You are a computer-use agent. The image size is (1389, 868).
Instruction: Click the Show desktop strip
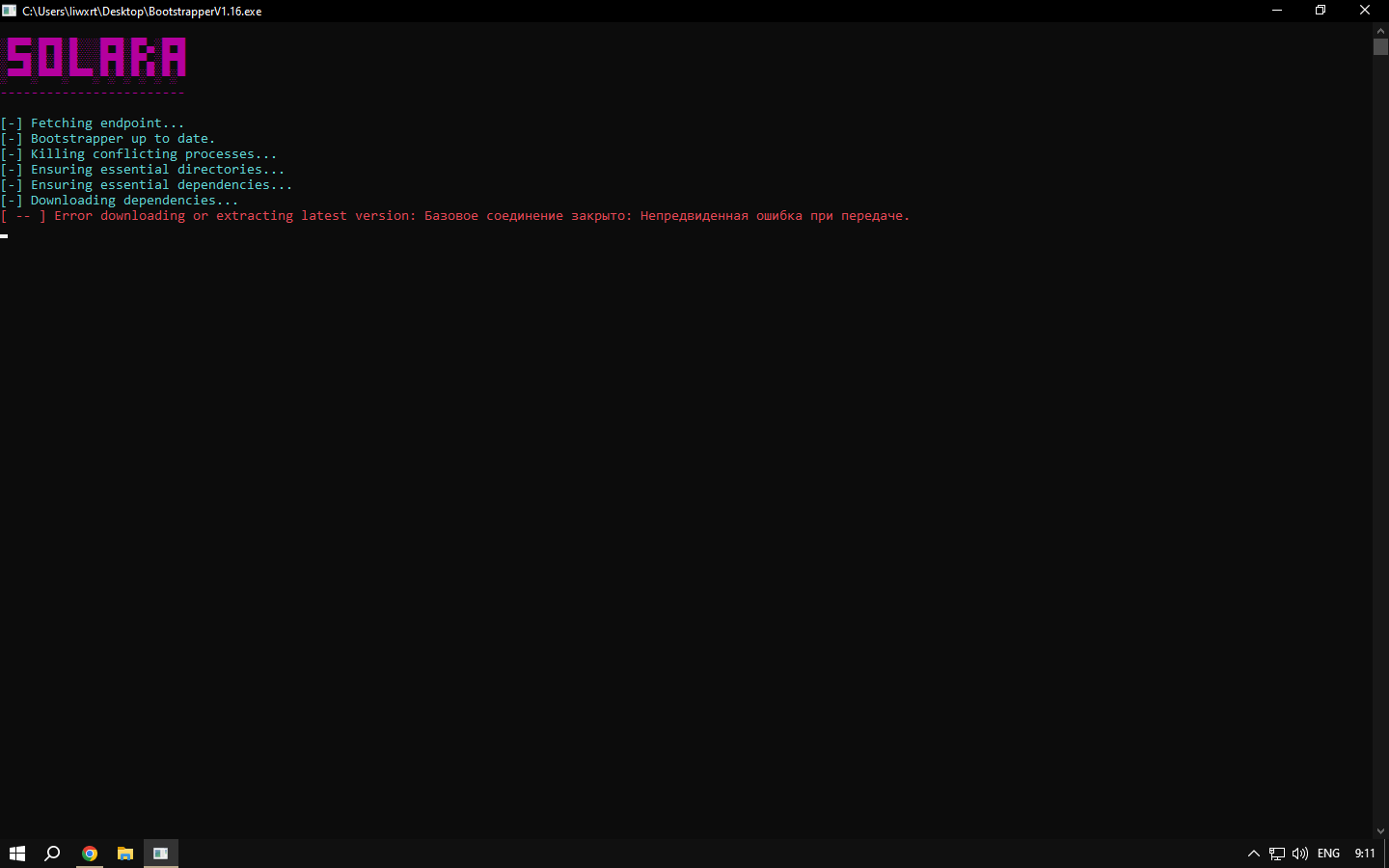tap(1386, 854)
